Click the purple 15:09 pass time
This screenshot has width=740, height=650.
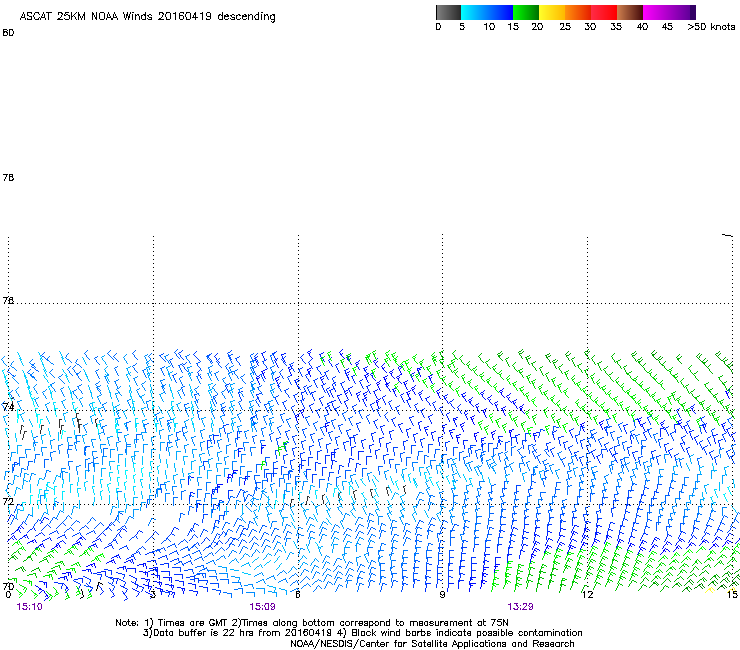262,607
